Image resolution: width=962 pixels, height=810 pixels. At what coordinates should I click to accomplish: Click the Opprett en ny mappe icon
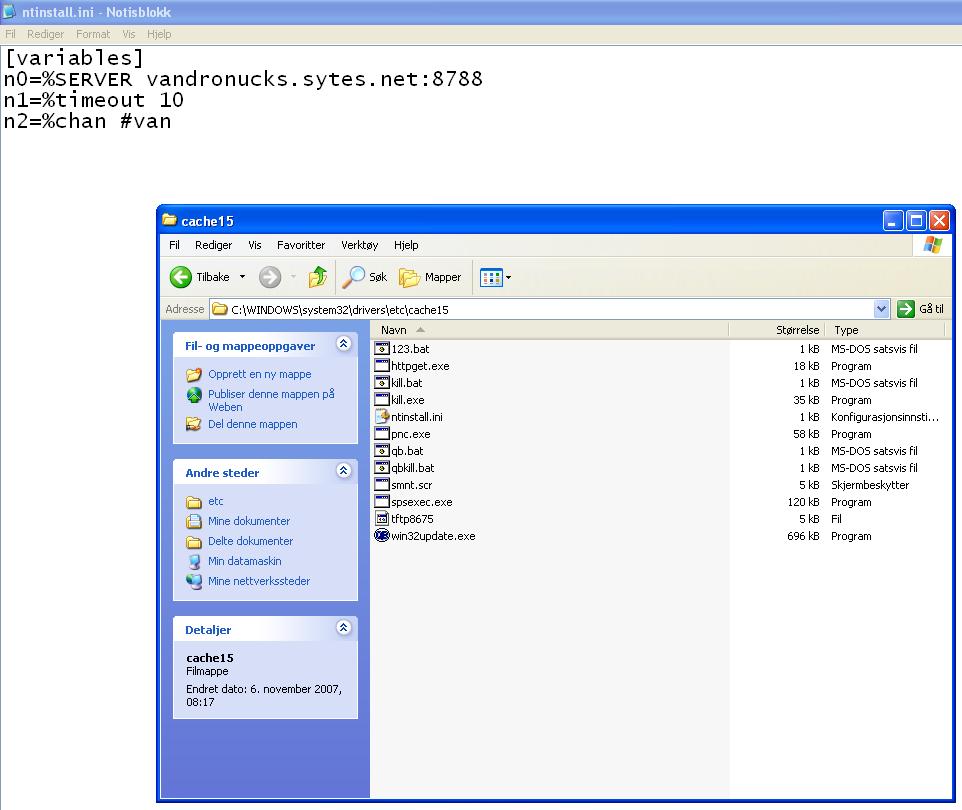pyautogui.click(x=194, y=374)
